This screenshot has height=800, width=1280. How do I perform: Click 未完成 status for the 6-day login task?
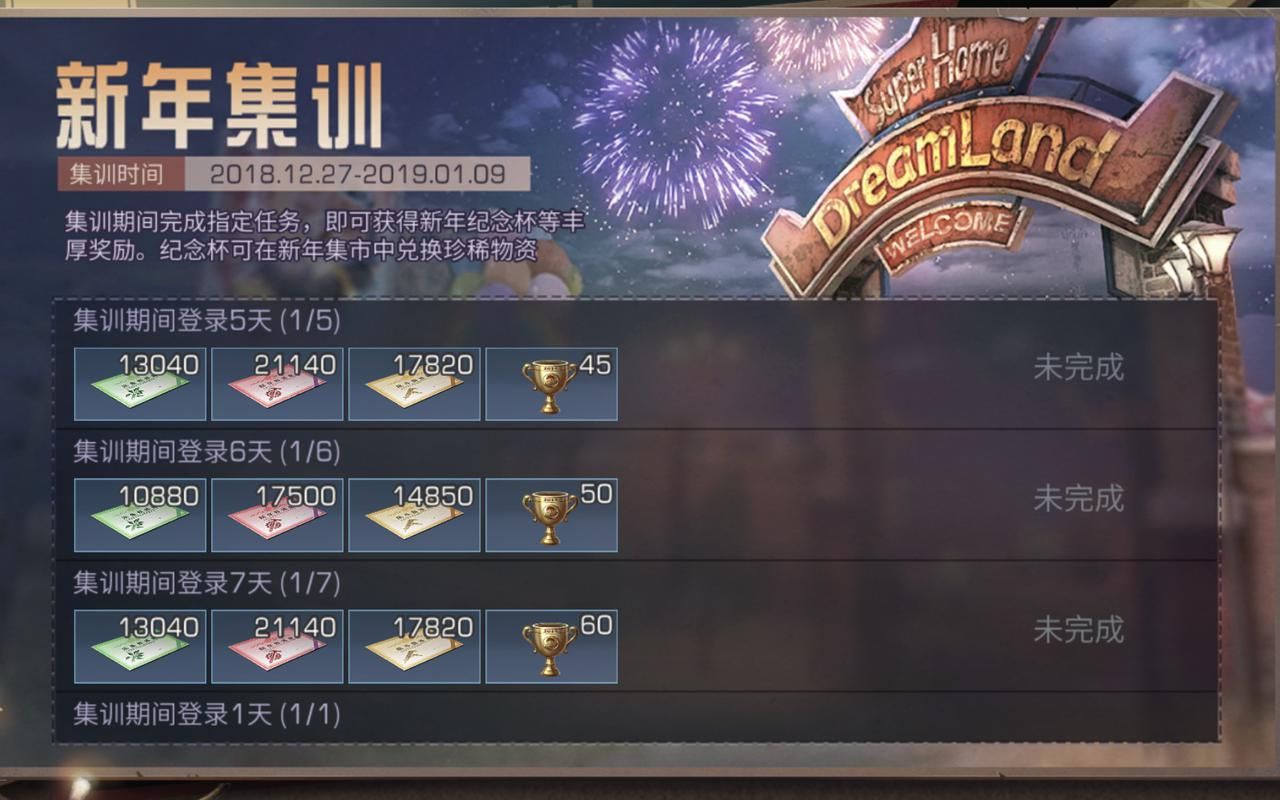point(1078,498)
